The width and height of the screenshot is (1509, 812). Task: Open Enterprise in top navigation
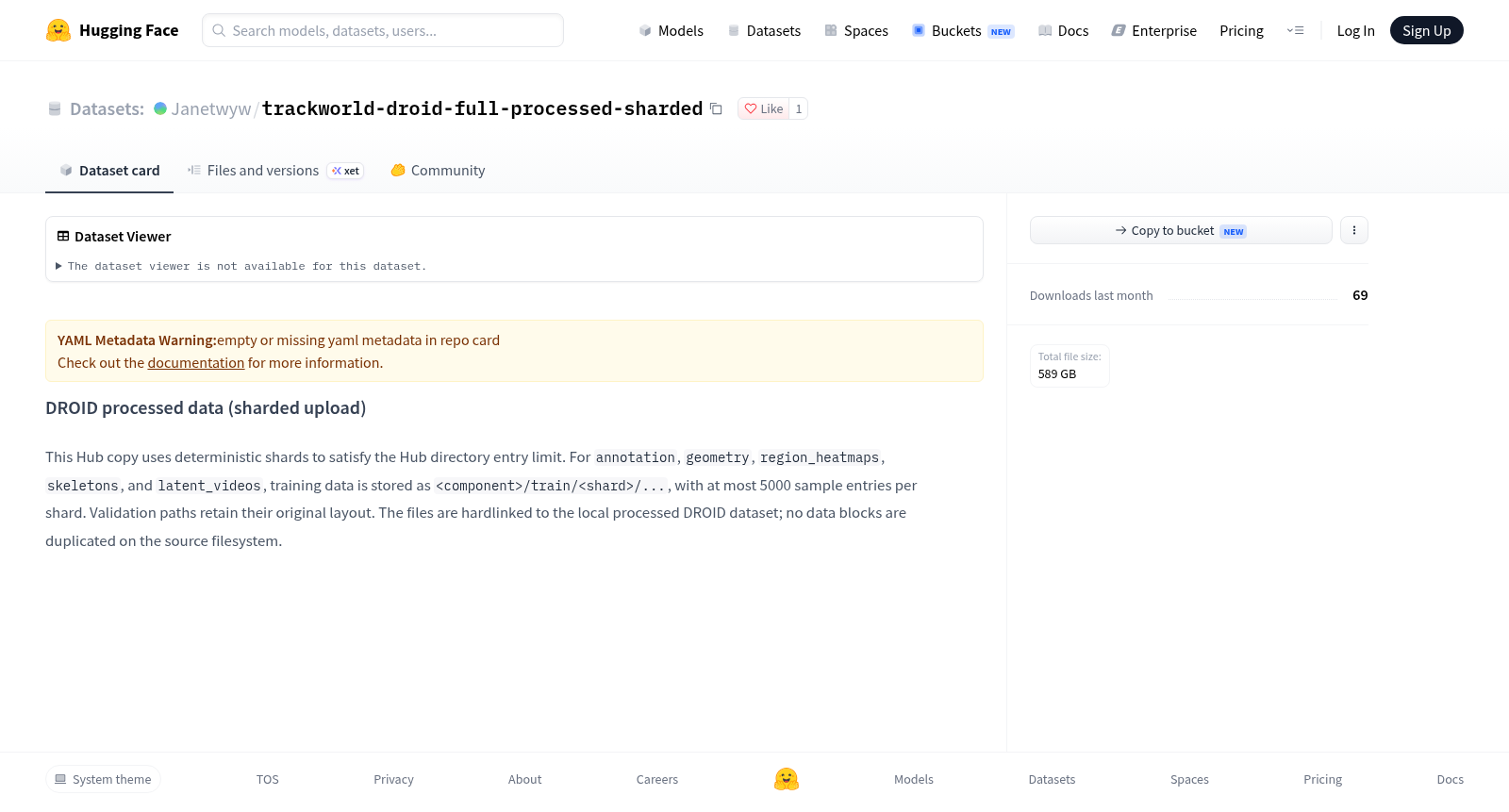[1154, 30]
